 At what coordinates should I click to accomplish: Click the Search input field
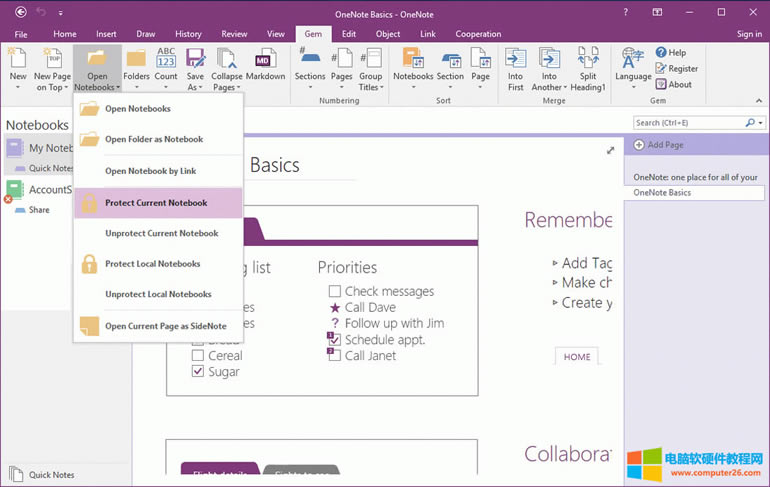[689, 123]
